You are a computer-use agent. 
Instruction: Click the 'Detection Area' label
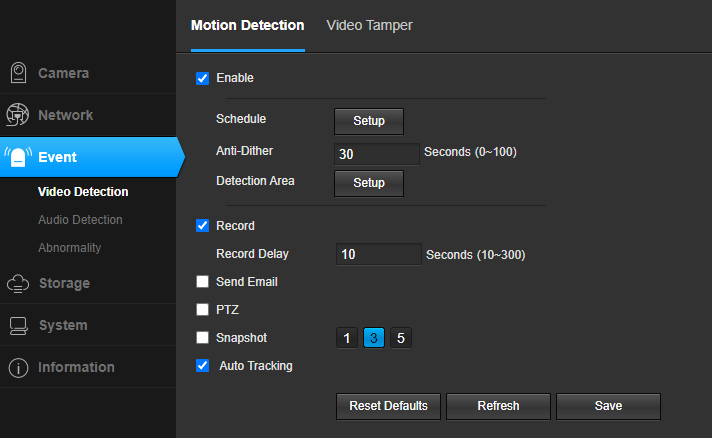(x=255, y=181)
